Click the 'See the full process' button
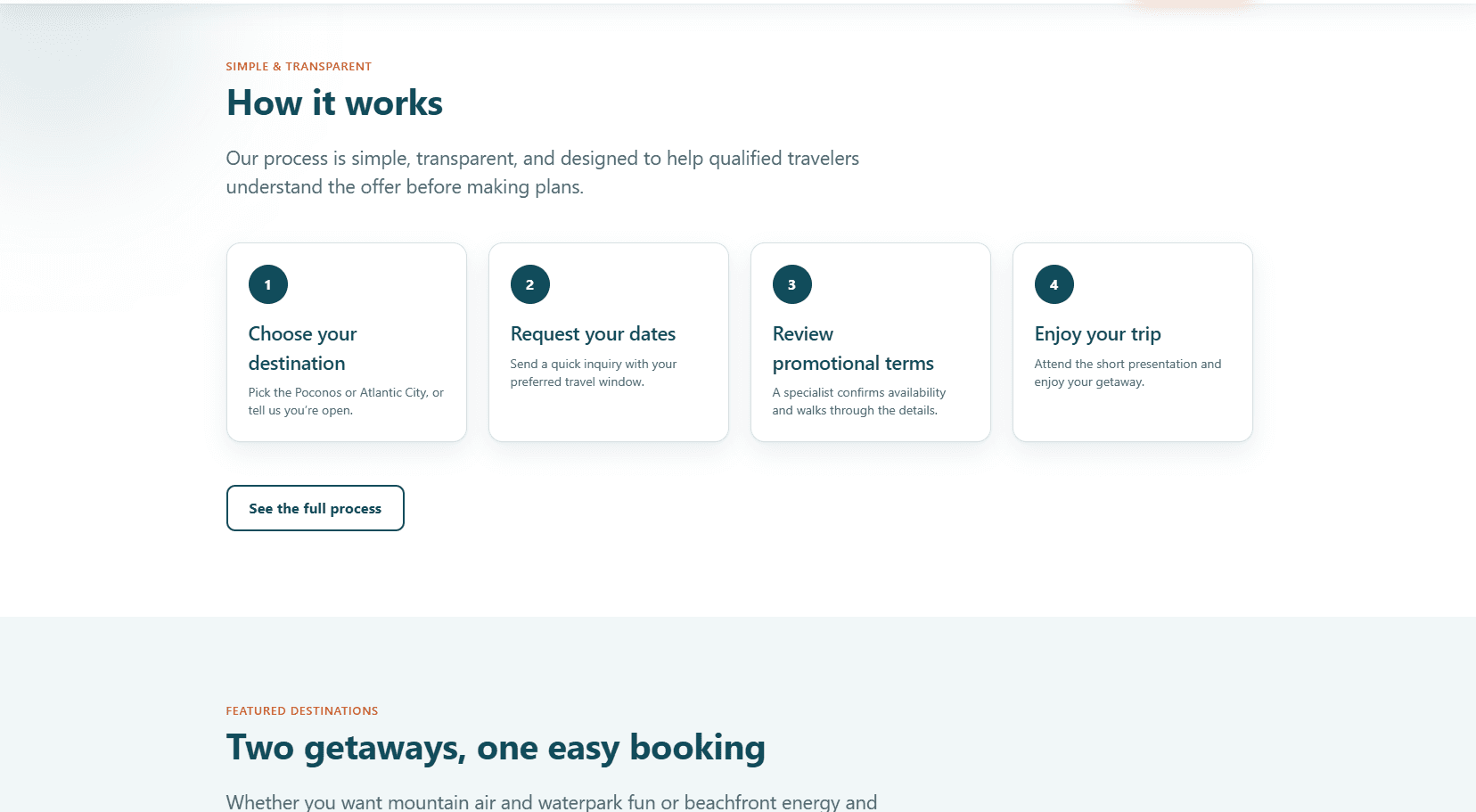 pyautogui.click(x=315, y=508)
